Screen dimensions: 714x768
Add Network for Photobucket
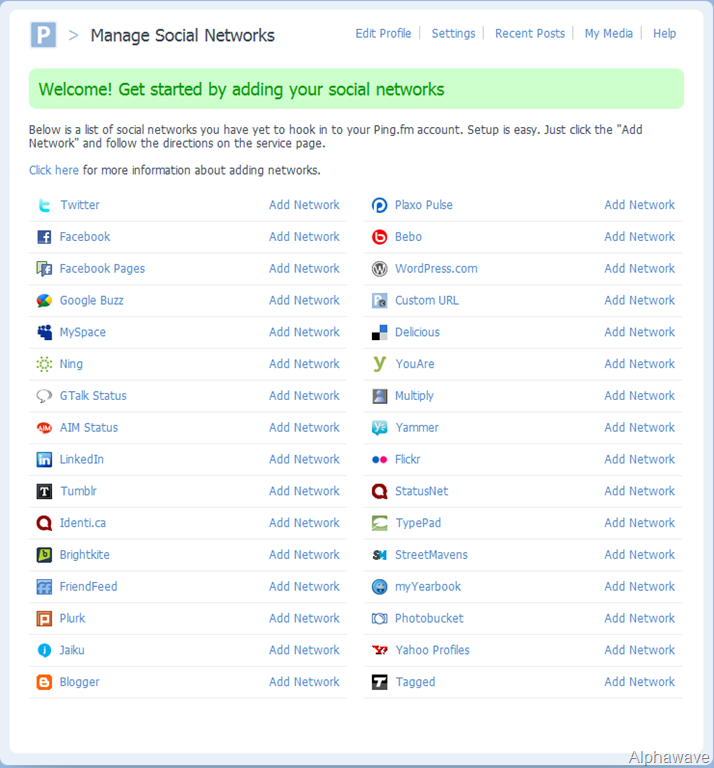(x=640, y=619)
